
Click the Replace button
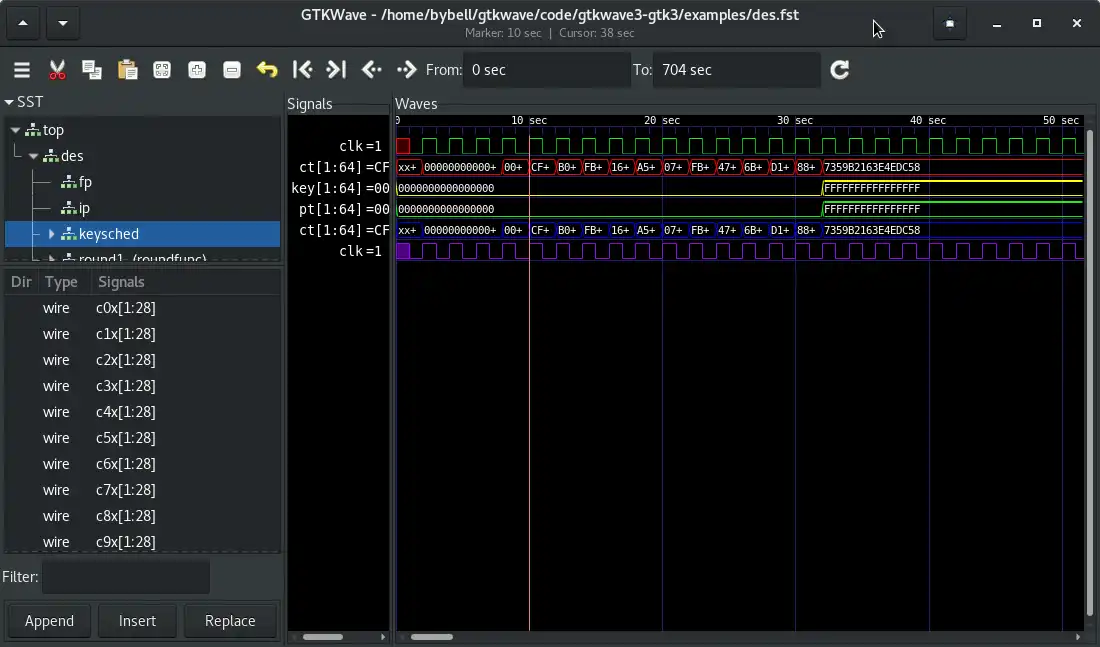(230, 621)
